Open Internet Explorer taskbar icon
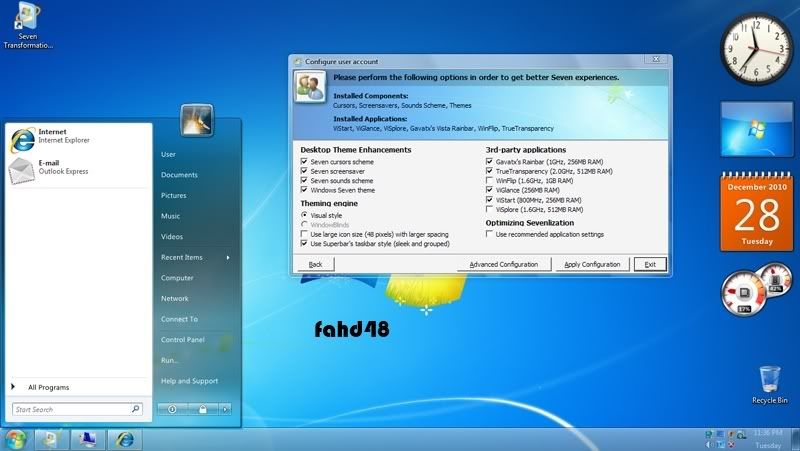 pyautogui.click(x=124, y=439)
